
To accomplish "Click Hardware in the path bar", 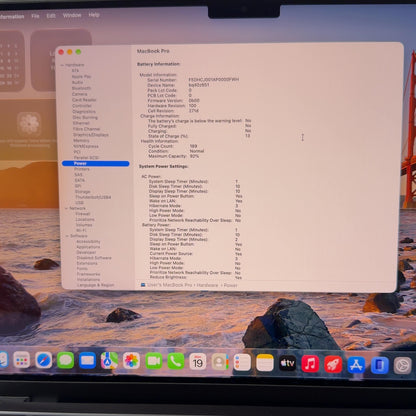I will coord(207,285).
